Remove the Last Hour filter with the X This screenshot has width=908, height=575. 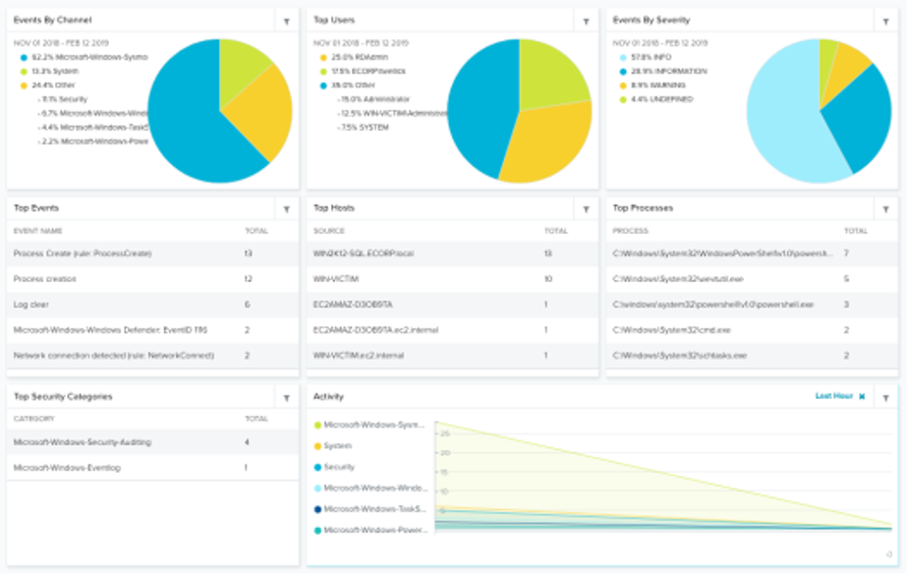(x=862, y=397)
